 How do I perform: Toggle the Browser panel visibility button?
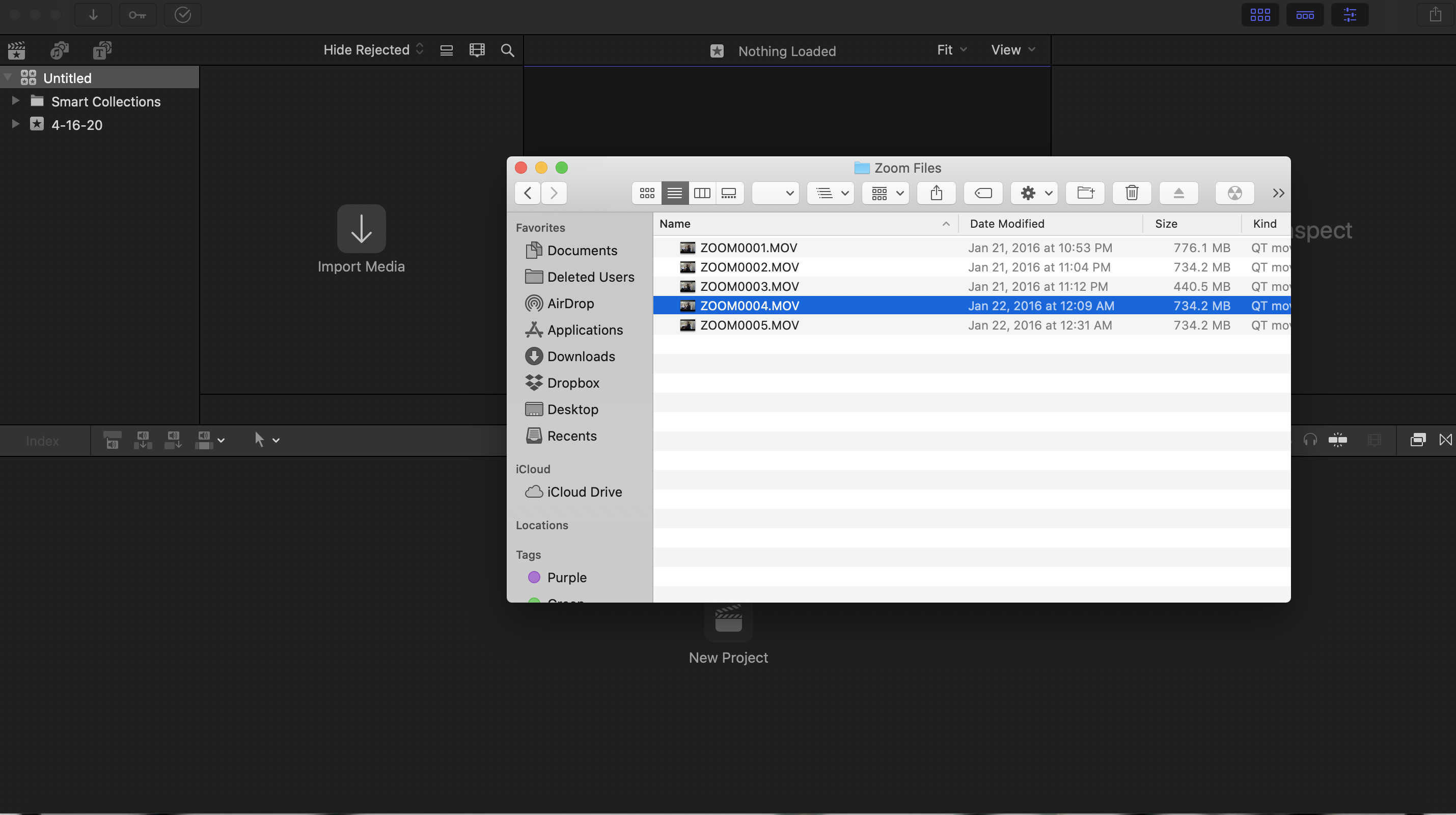point(1260,15)
